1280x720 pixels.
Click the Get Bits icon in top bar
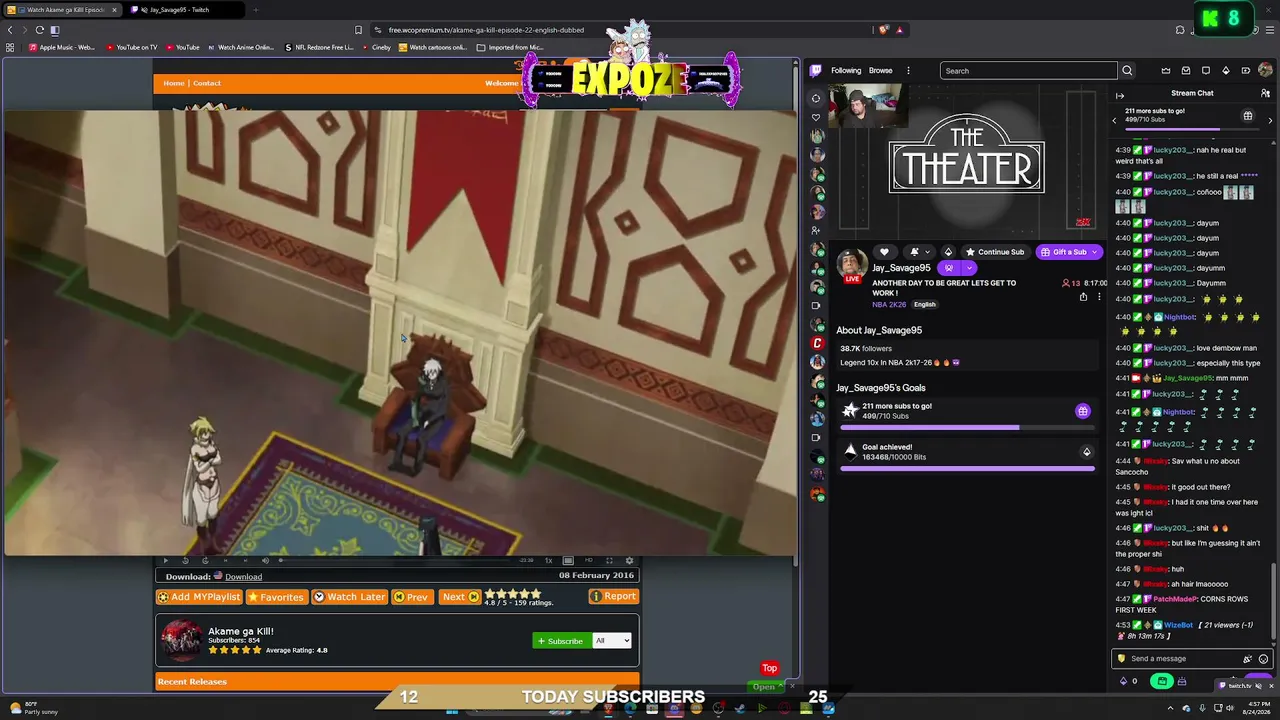(1226, 71)
